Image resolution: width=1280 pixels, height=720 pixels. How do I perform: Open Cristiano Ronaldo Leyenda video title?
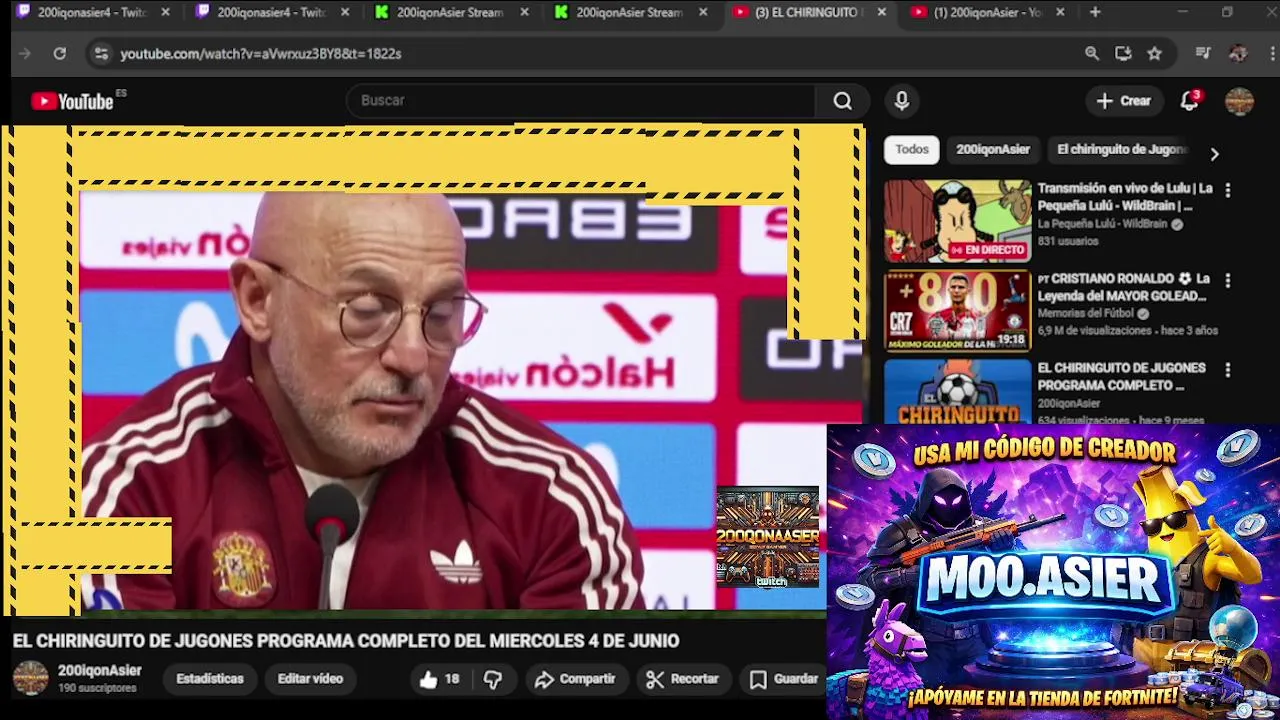click(x=1124, y=287)
